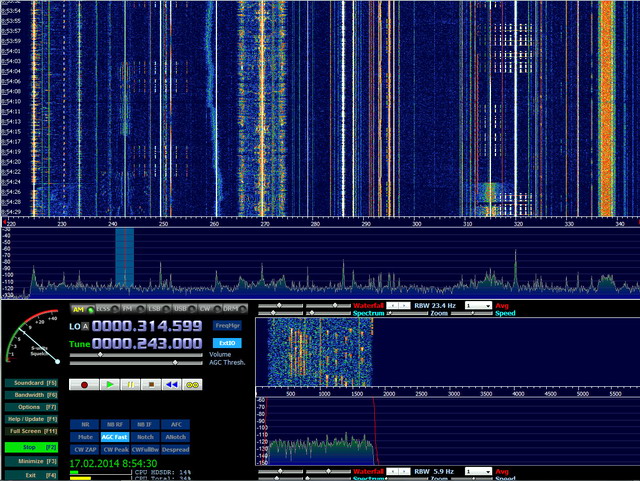Open upper Avg dropdown showing 1

[478, 305]
